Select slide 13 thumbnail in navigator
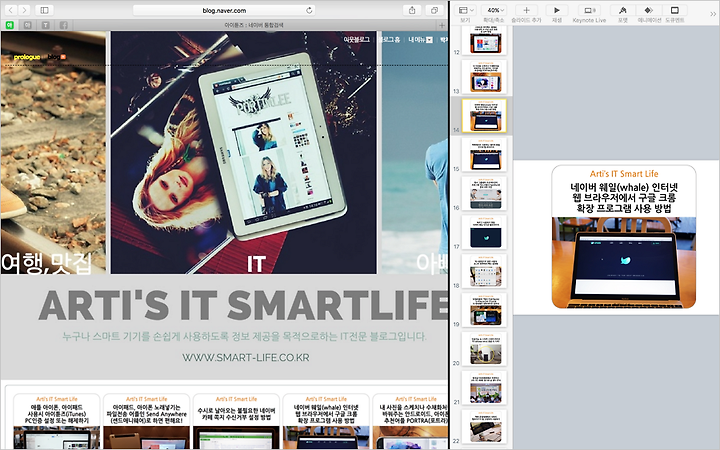Image resolution: width=720 pixels, height=450 pixels. click(x=485, y=77)
